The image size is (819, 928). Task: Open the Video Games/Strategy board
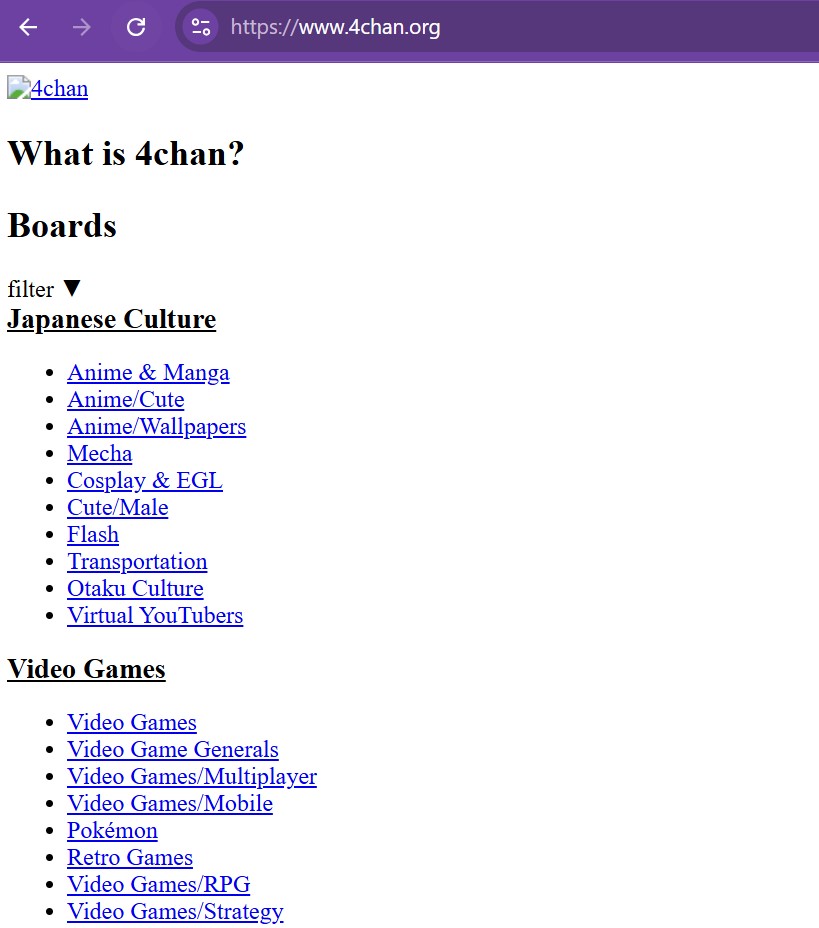point(175,912)
